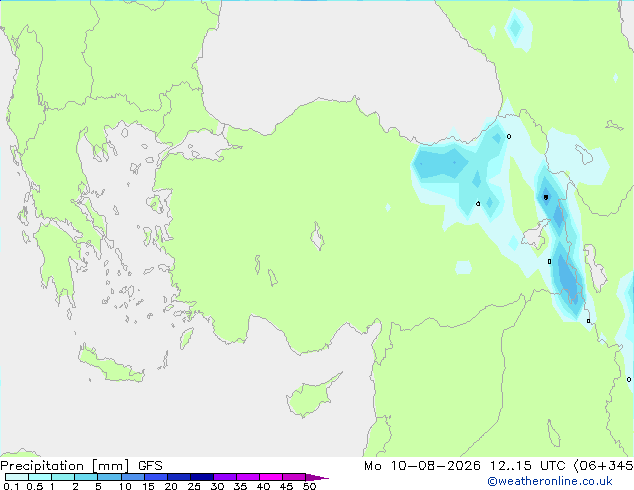The width and height of the screenshot is (634, 490).
Task: Click the "5" legend scale label
Action: tap(98, 486)
